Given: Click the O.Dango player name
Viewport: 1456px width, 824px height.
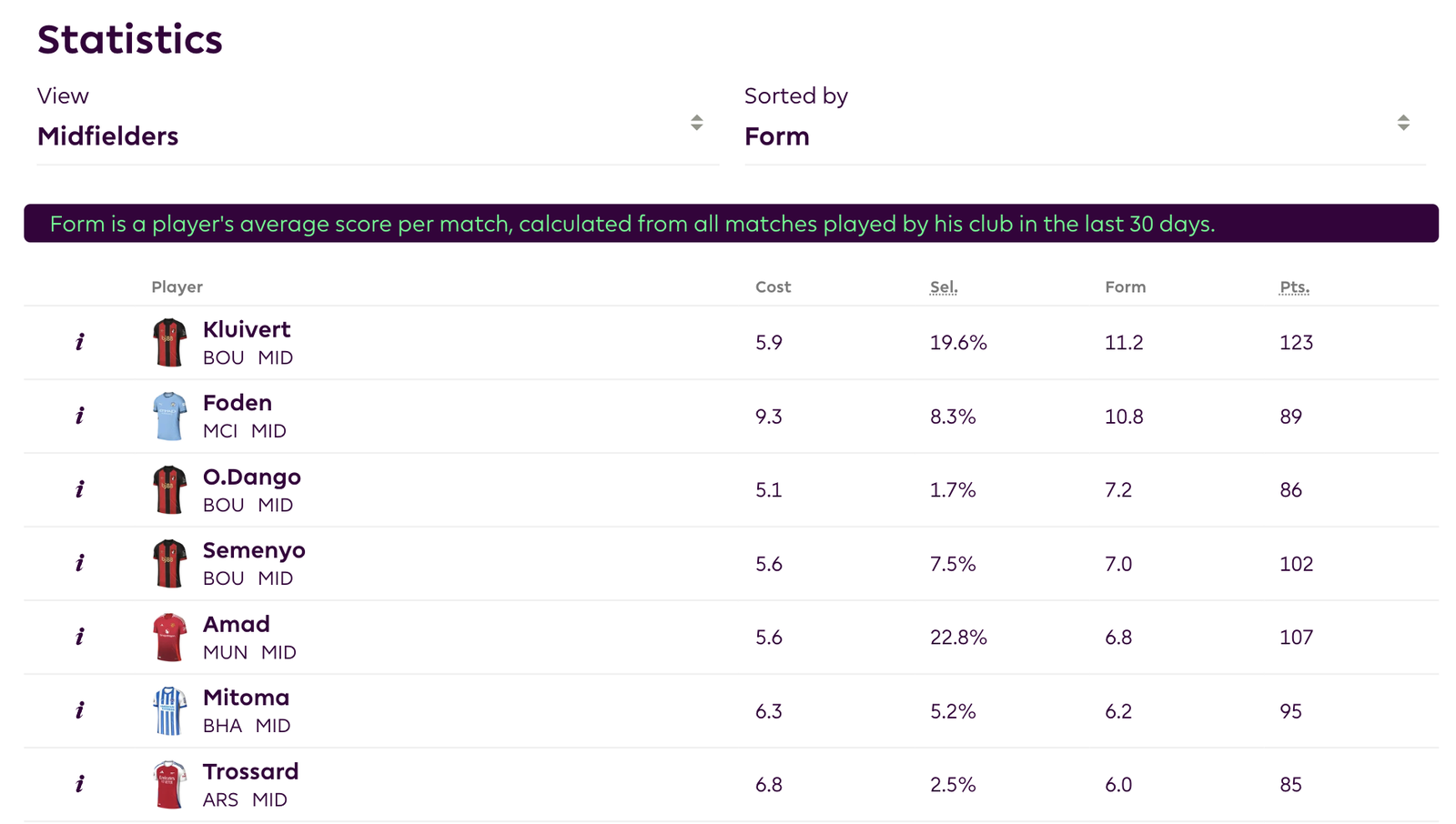Looking at the screenshot, I should point(252,477).
